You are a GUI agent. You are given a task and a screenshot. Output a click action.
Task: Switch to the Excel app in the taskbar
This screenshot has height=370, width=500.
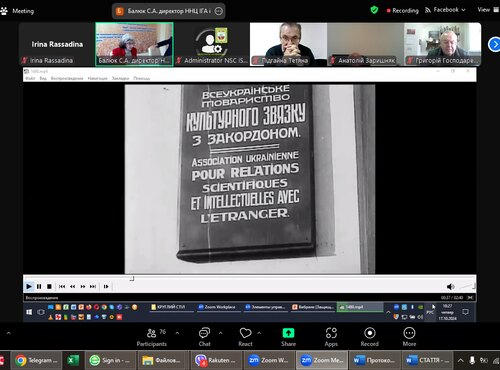click(73, 360)
